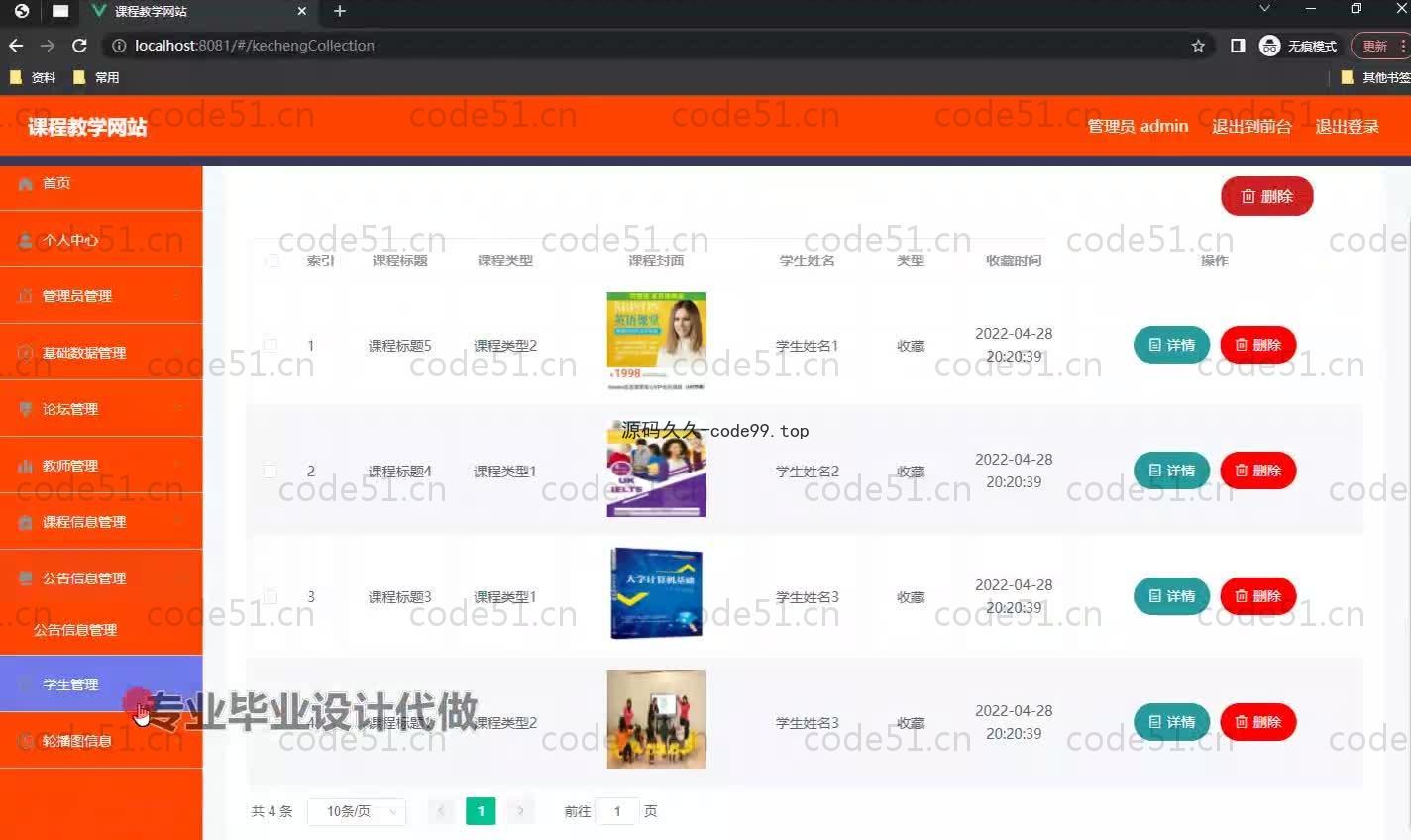View site information icon next to URL
The image size is (1411, 840).
point(119,46)
